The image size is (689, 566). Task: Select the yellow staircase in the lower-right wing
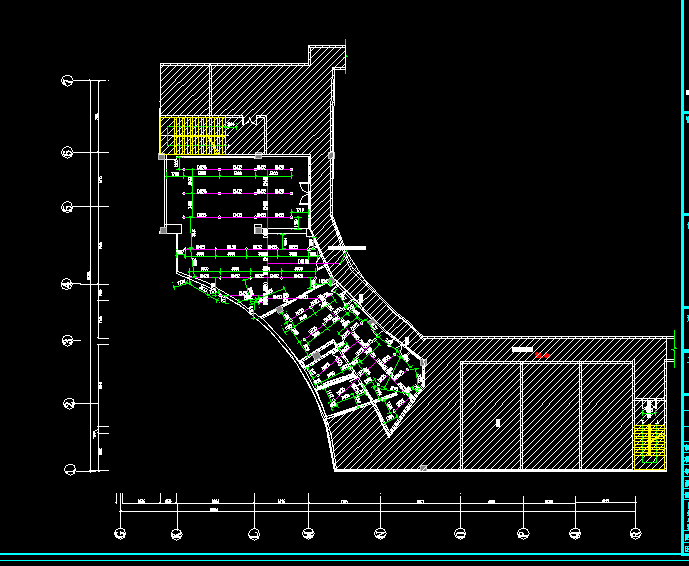point(649,444)
